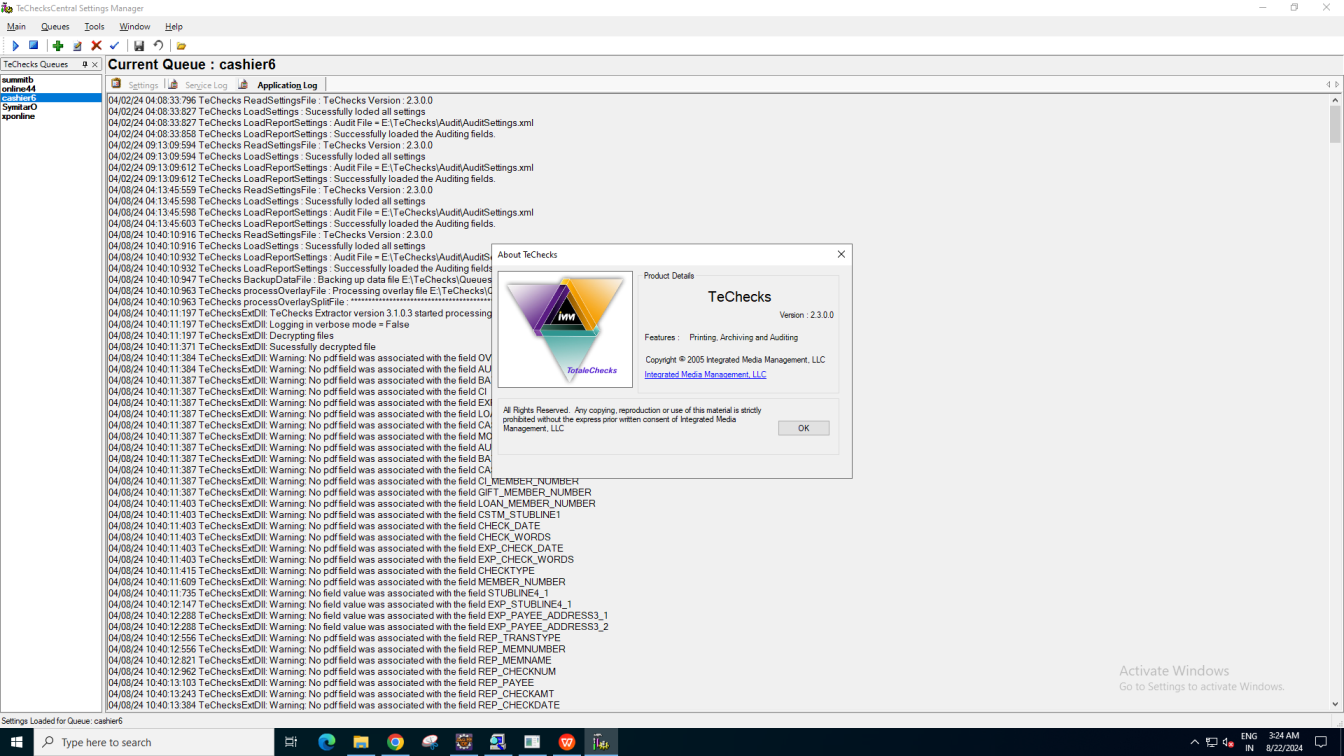Close the TeChecks Queues panel
Image resolution: width=1344 pixels, height=756 pixels.
(x=95, y=65)
